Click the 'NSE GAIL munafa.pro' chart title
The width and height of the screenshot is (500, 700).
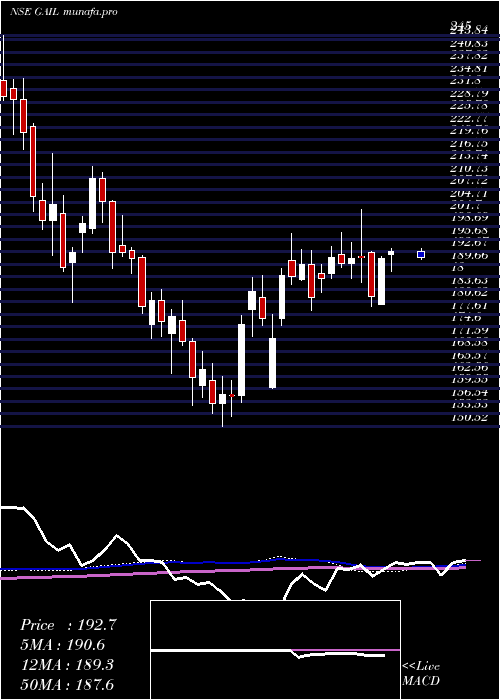pyautogui.click(x=63, y=12)
